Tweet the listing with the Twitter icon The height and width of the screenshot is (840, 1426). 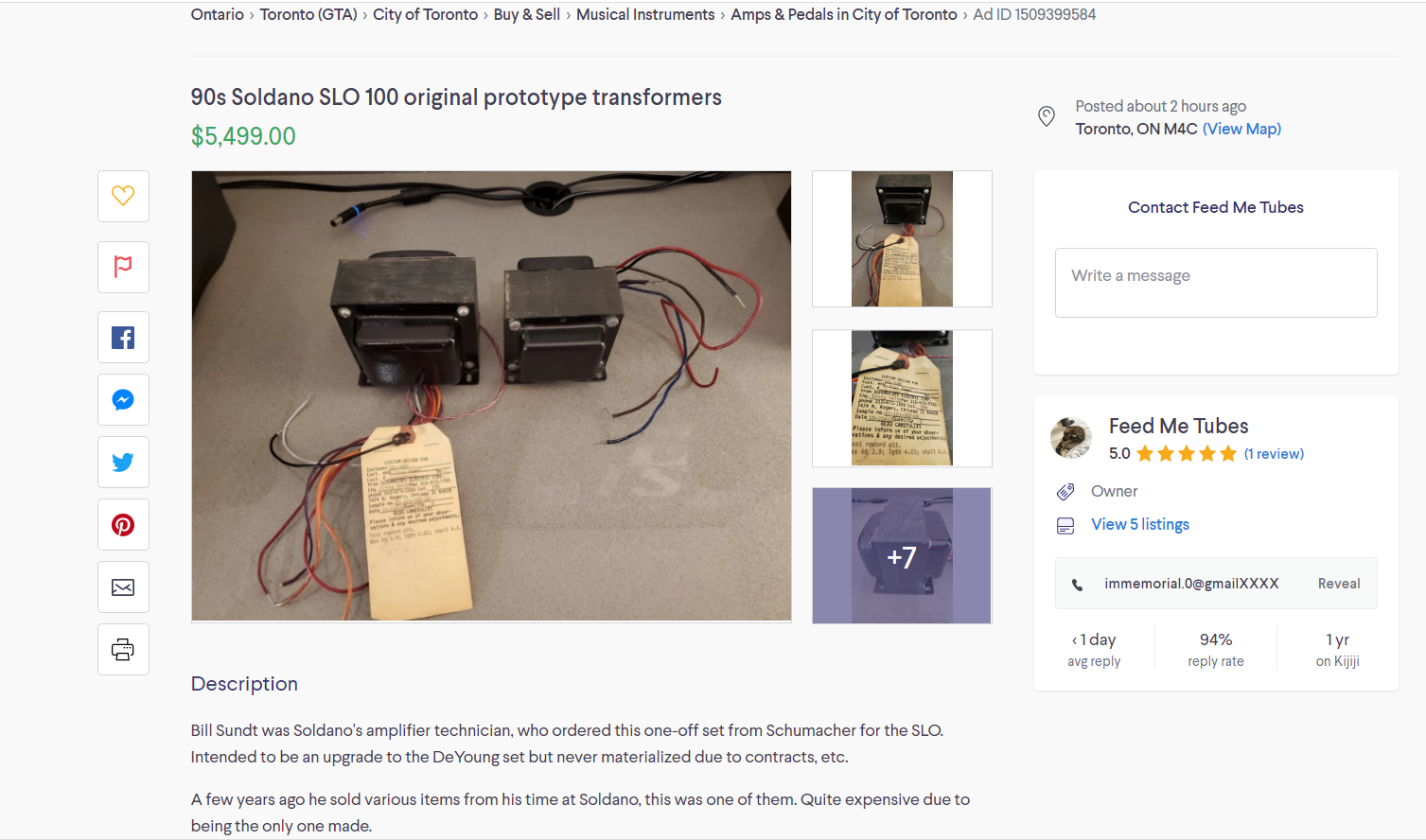(x=123, y=463)
